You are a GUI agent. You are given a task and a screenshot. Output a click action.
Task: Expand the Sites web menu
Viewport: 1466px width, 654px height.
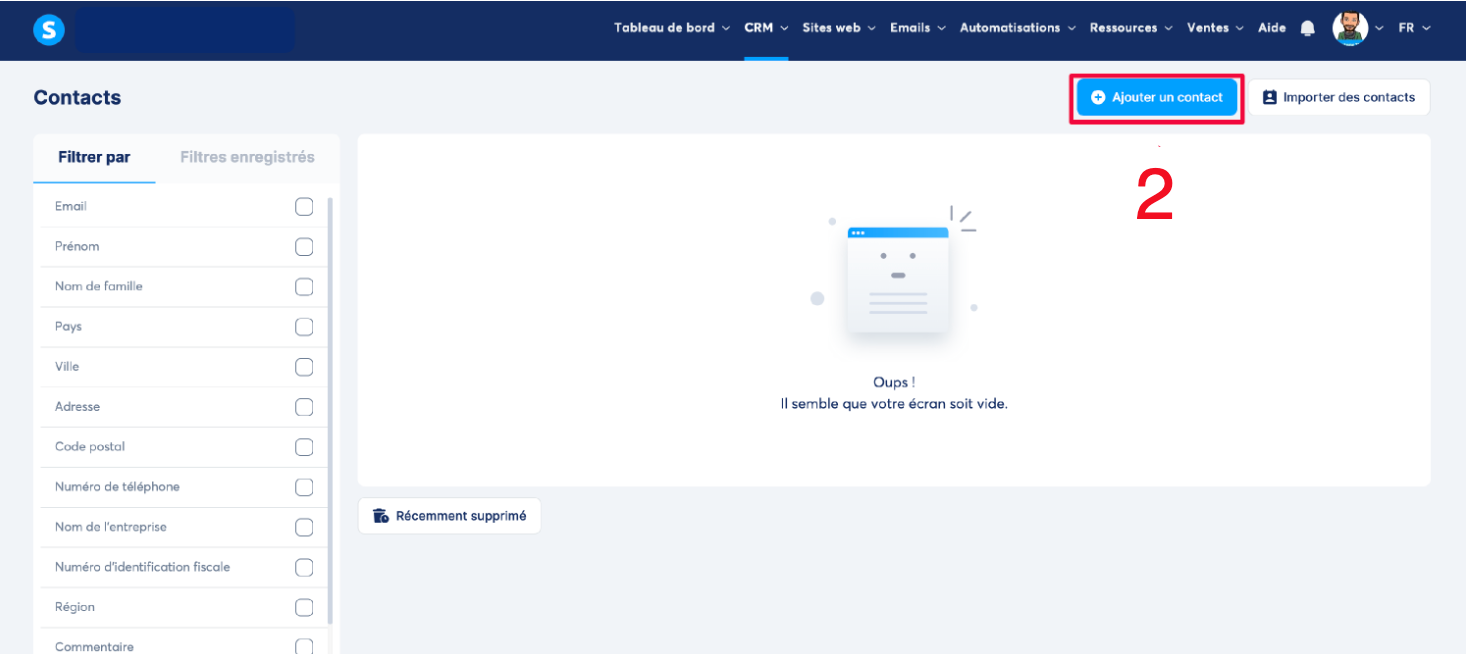[x=839, y=28]
